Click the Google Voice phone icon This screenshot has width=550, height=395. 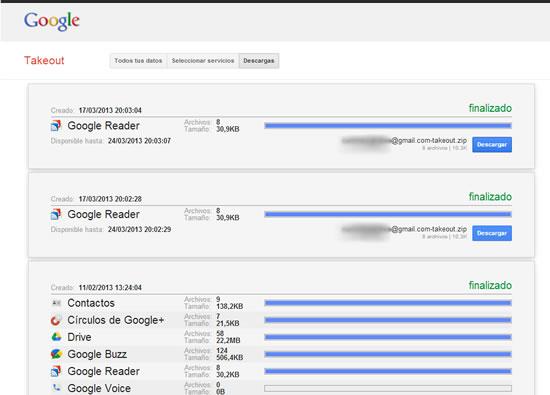coord(56,388)
